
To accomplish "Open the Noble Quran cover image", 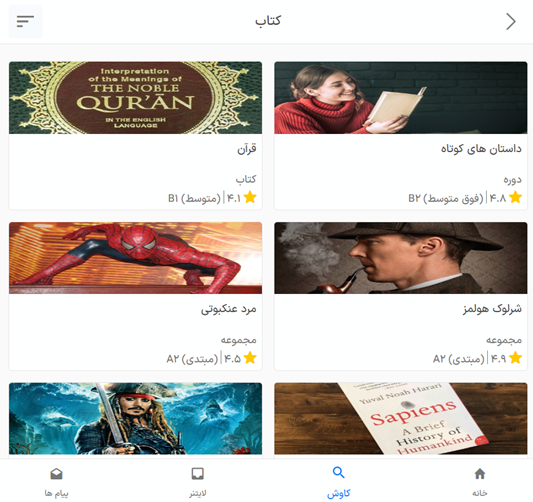I will coord(135,98).
